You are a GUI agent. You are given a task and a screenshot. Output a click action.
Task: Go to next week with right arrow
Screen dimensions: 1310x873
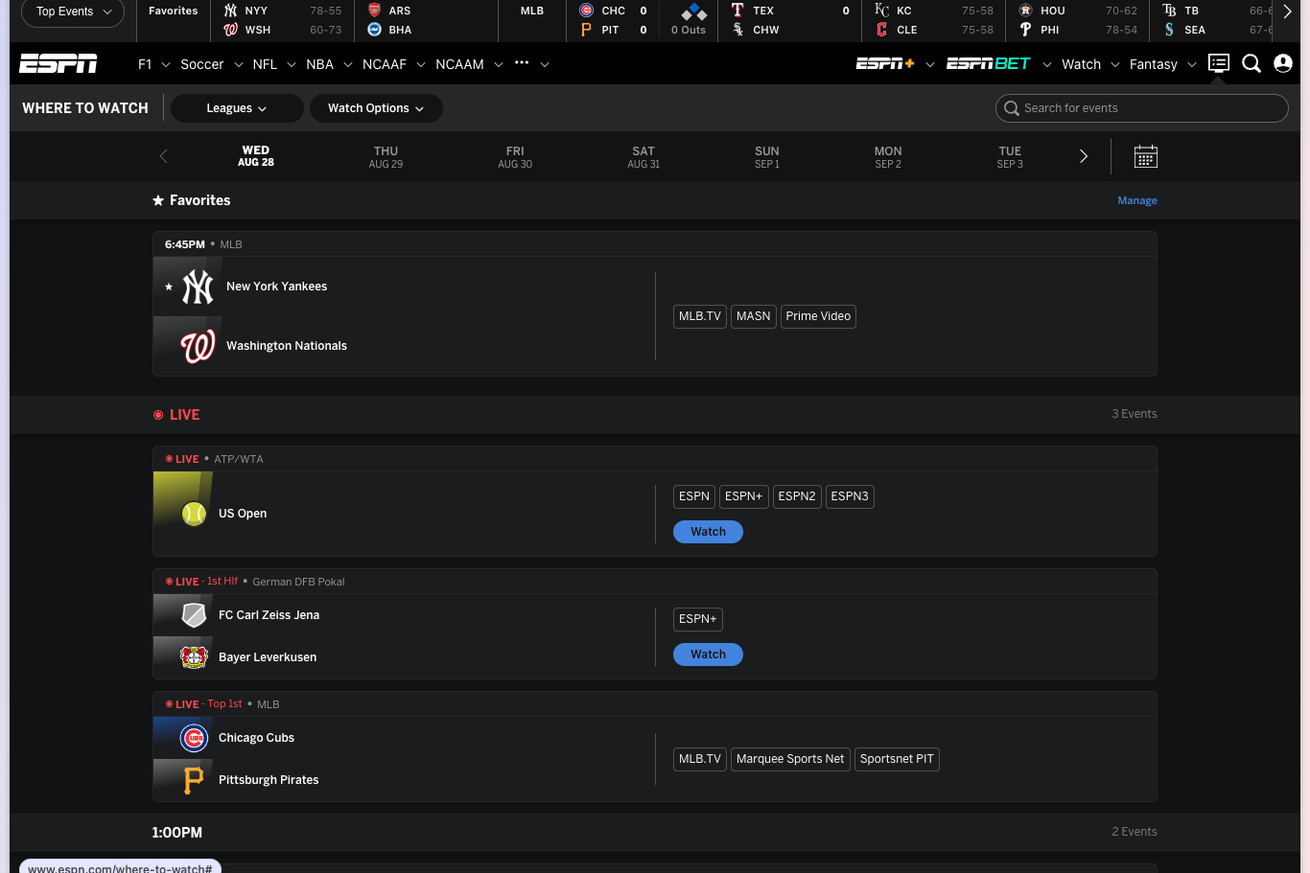1083,156
